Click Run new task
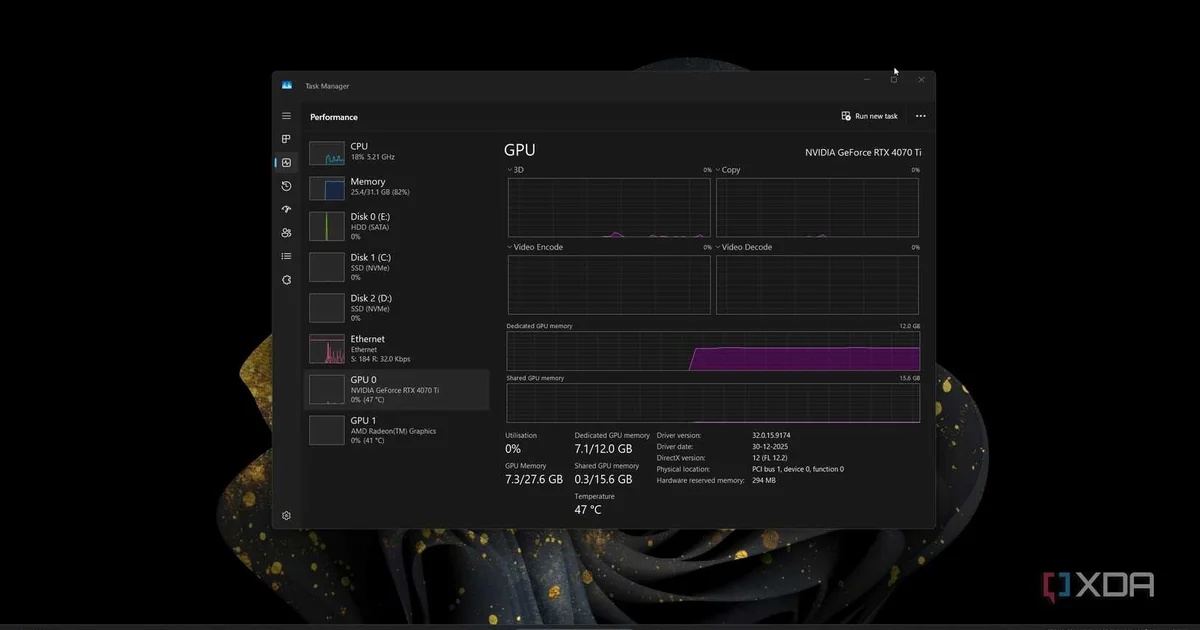 [869, 116]
